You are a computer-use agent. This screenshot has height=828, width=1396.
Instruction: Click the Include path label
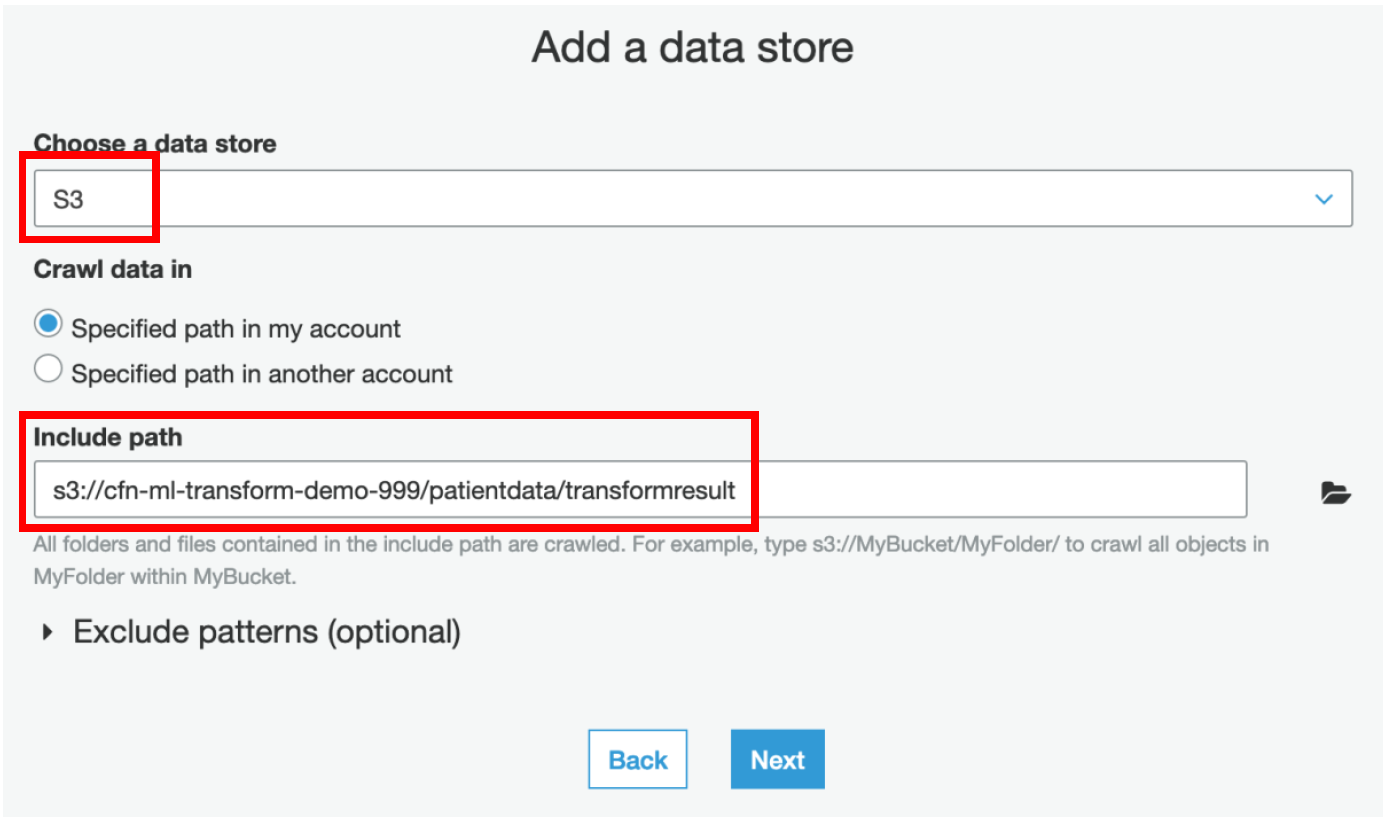(108, 437)
